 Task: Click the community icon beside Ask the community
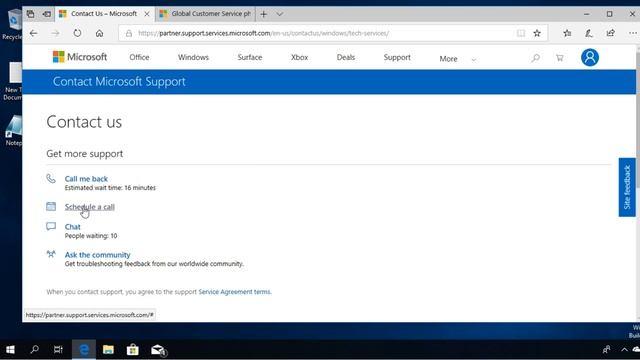(x=51, y=254)
